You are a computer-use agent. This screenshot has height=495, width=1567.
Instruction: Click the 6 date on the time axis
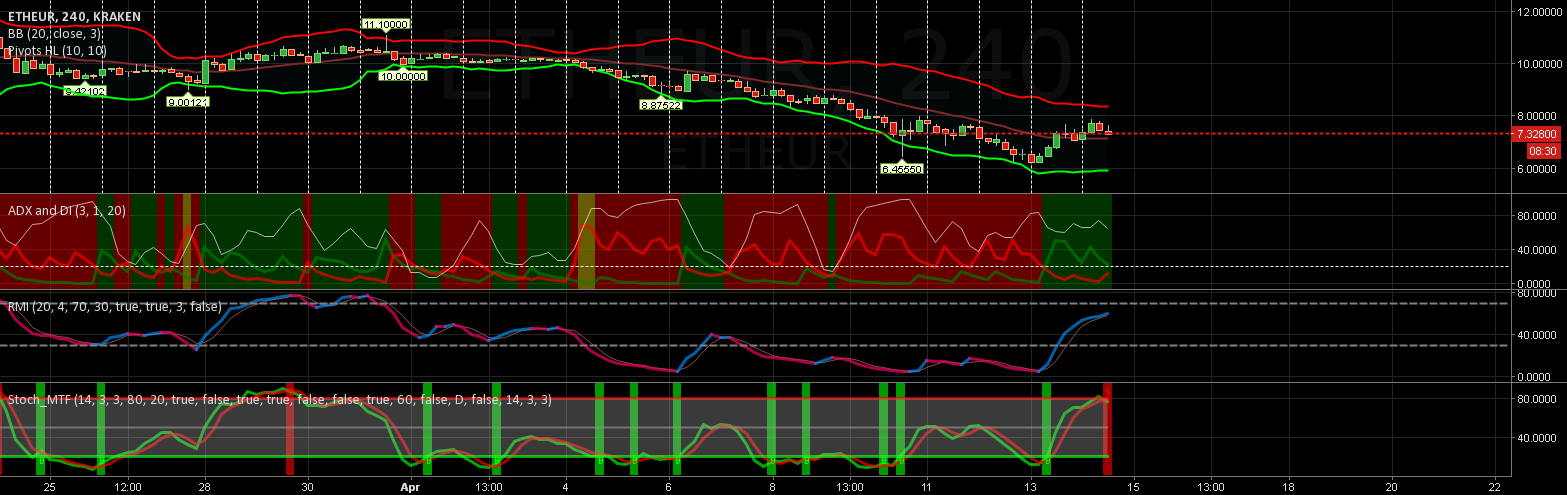pos(669,486)
